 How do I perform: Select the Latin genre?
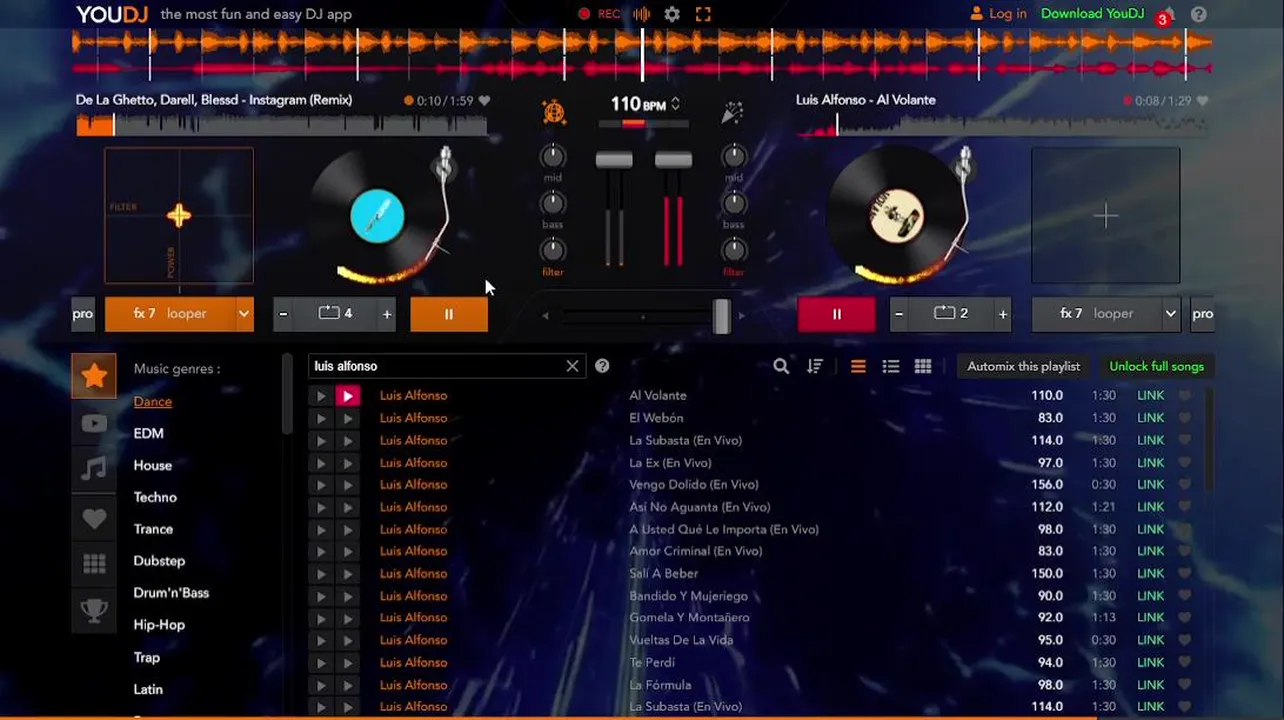coord(148,690)
